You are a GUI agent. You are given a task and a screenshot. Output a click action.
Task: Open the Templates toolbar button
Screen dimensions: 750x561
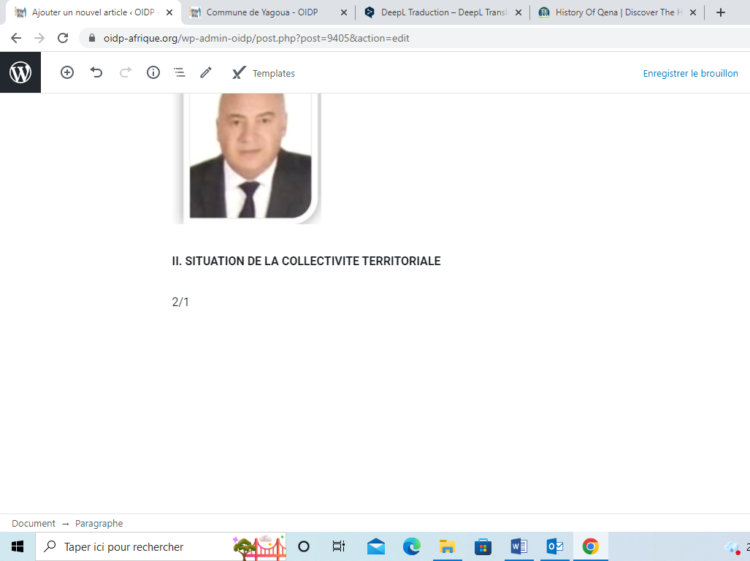264,73
